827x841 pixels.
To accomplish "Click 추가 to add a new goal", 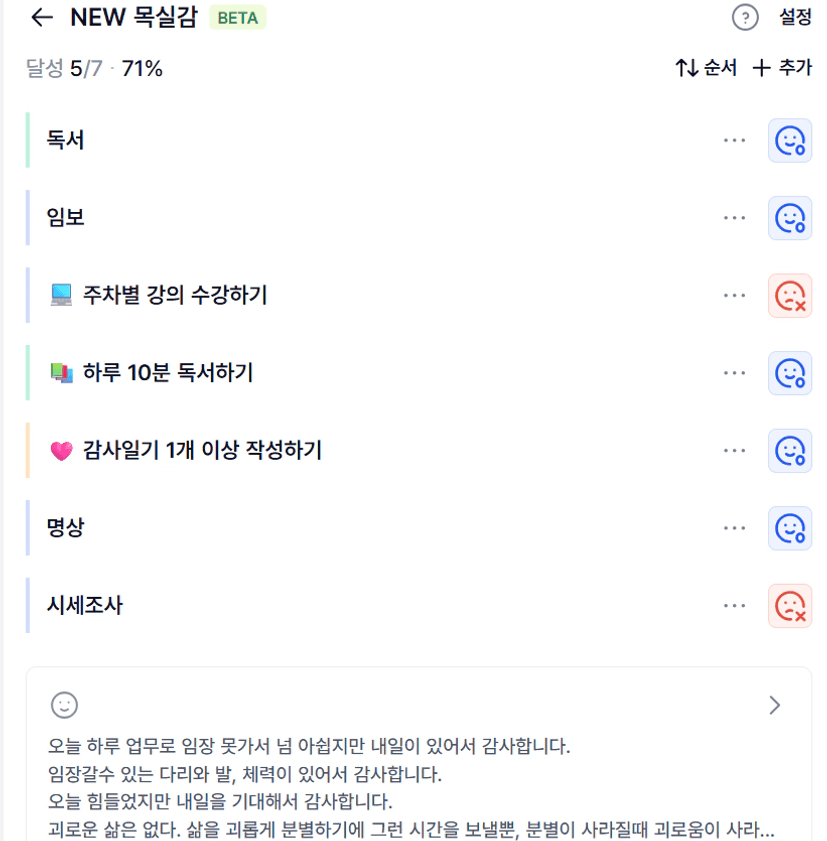I will coord(782,68).
